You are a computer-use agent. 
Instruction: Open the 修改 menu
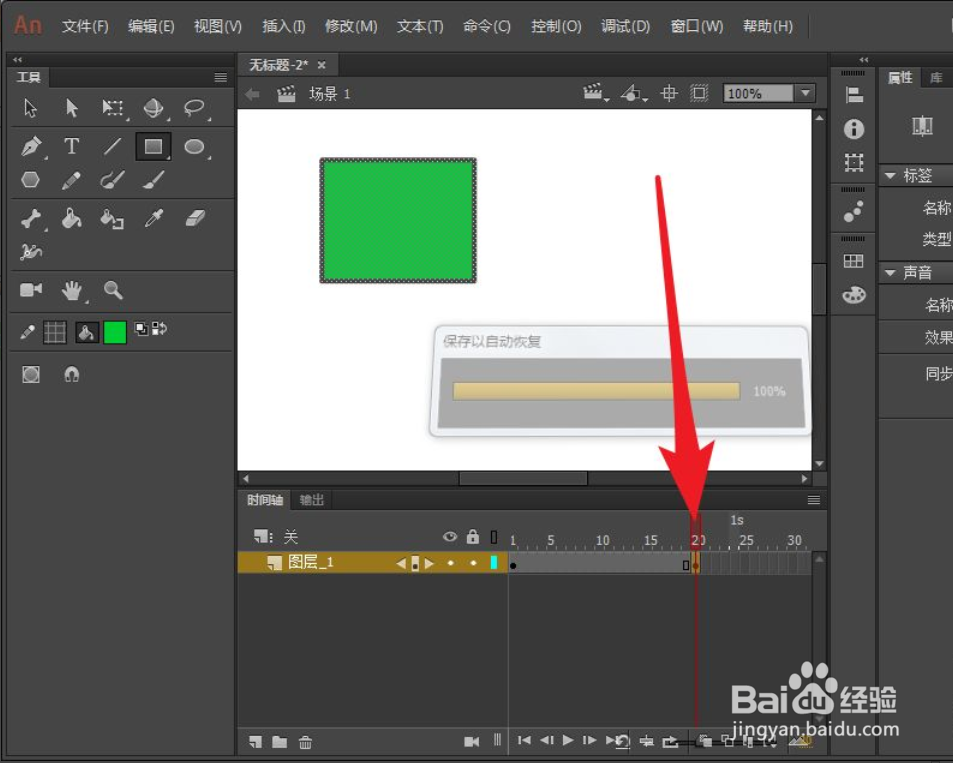click(x=351, y=26)
